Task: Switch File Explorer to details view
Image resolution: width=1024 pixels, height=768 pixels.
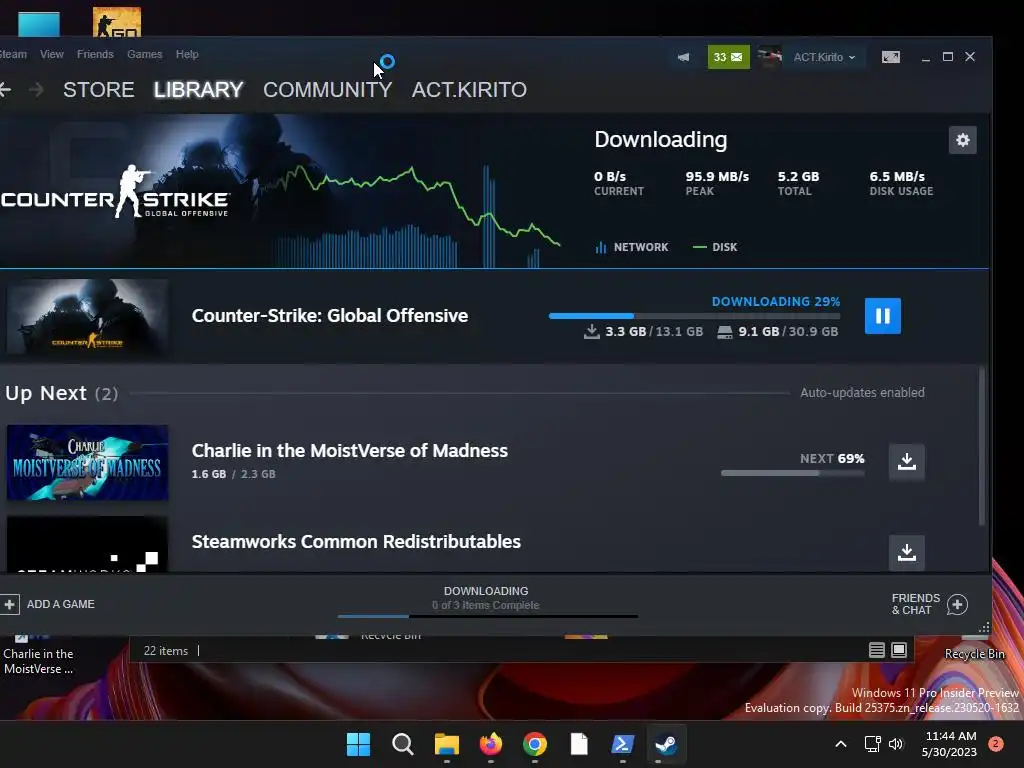Action: (876, 650)
